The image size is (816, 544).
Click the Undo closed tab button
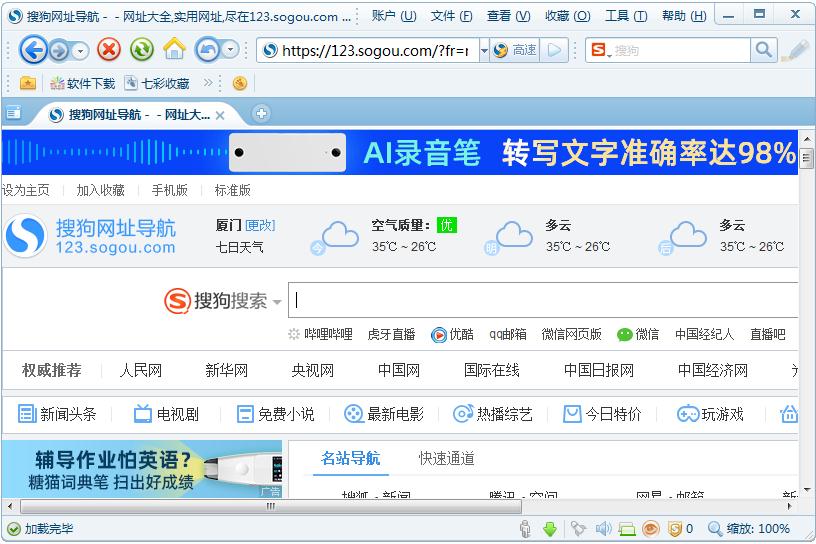[x=207, y=50]
